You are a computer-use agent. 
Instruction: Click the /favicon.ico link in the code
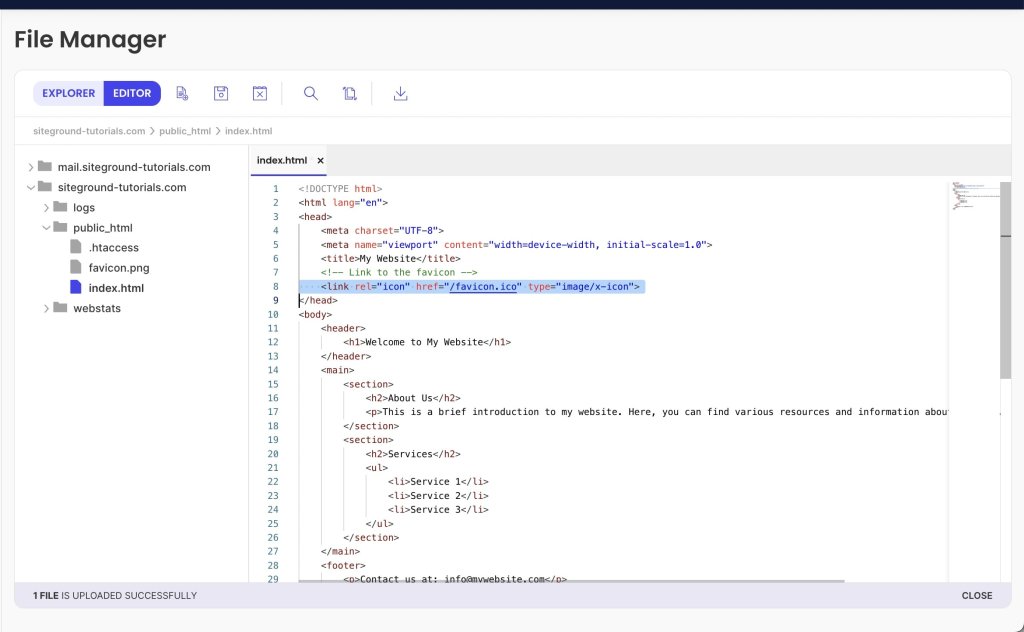[485, 287]
